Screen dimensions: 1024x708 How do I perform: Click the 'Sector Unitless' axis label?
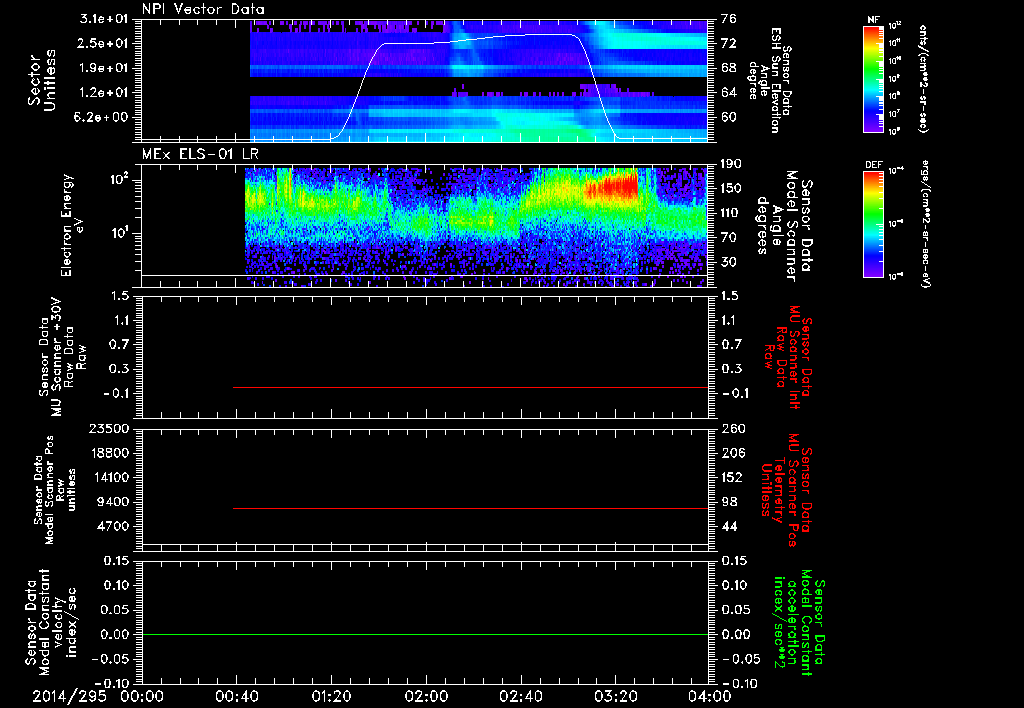41,79
